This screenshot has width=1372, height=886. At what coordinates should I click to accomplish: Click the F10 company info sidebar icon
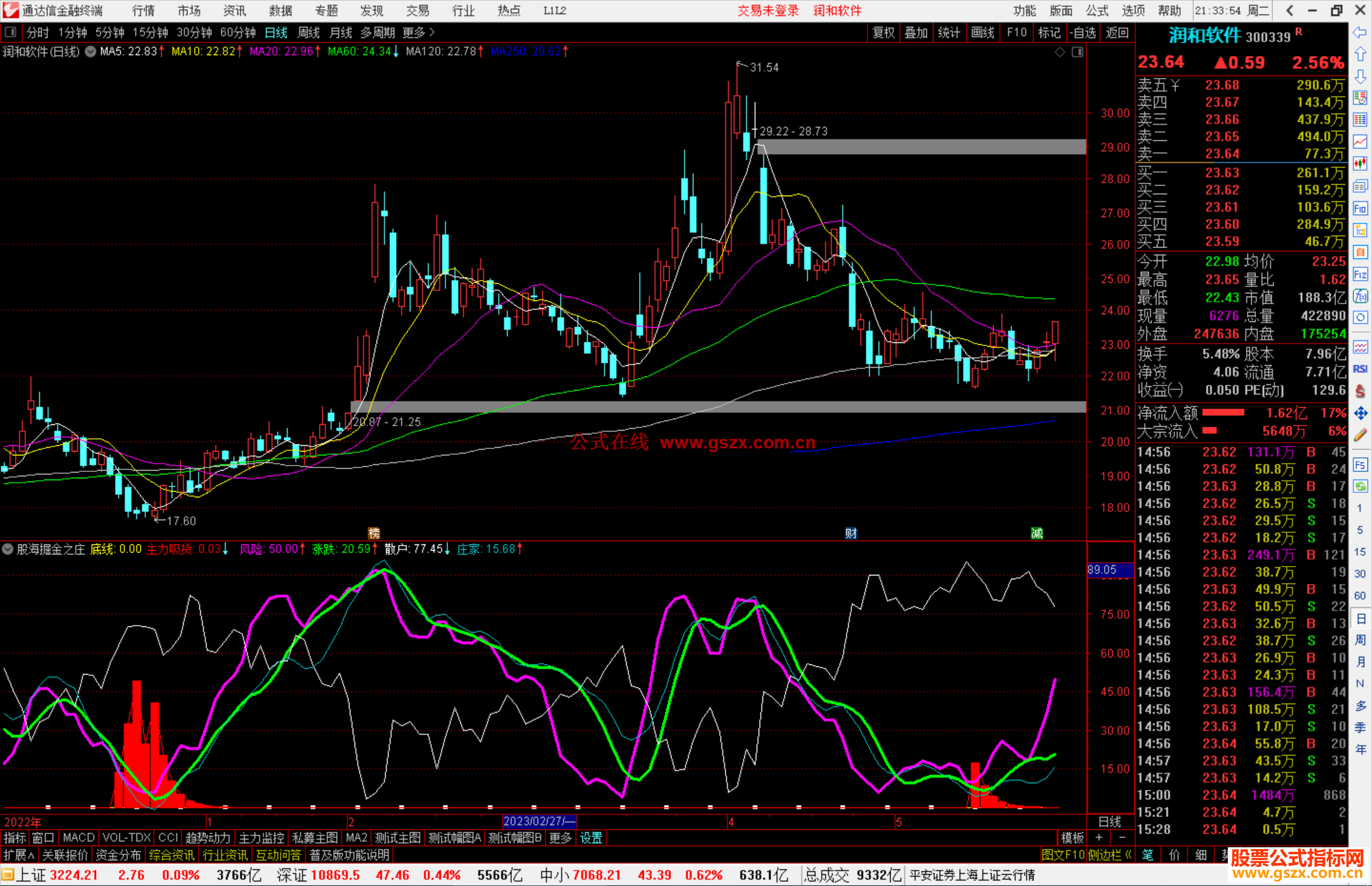1360,208
